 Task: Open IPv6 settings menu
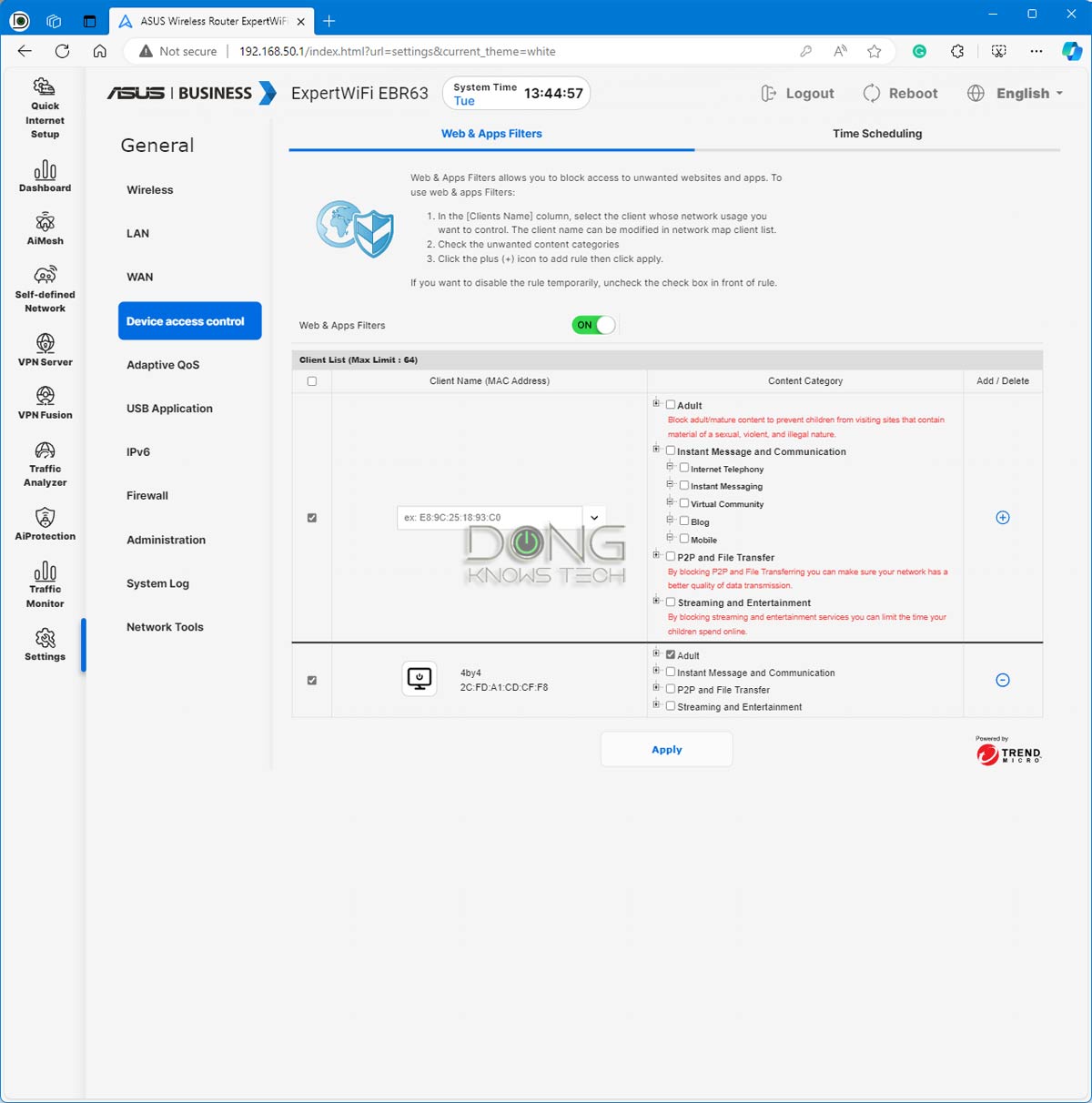(138, 452)
